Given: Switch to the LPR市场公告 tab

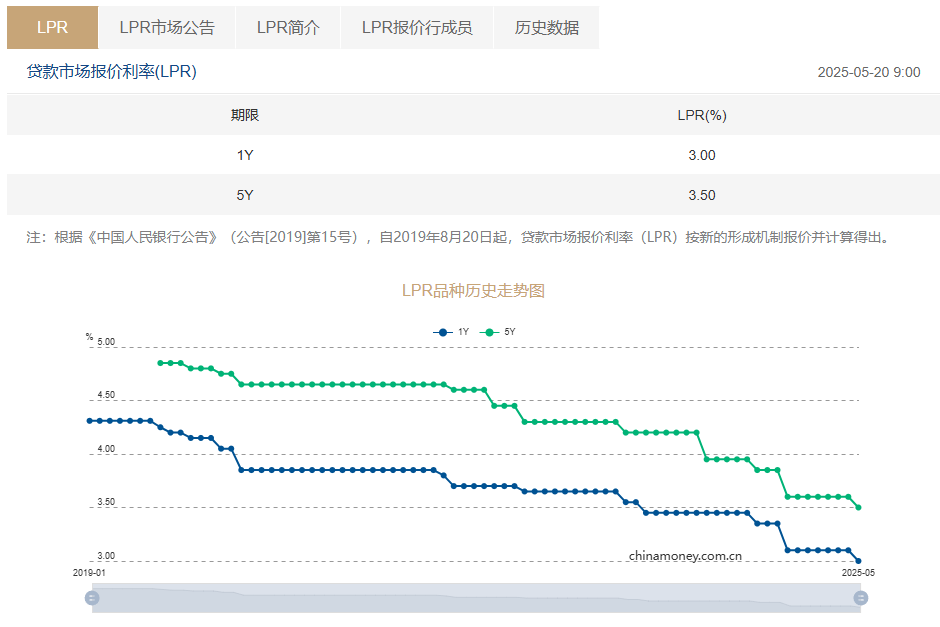Looking at the screenshot, I should tap(167, 28).
